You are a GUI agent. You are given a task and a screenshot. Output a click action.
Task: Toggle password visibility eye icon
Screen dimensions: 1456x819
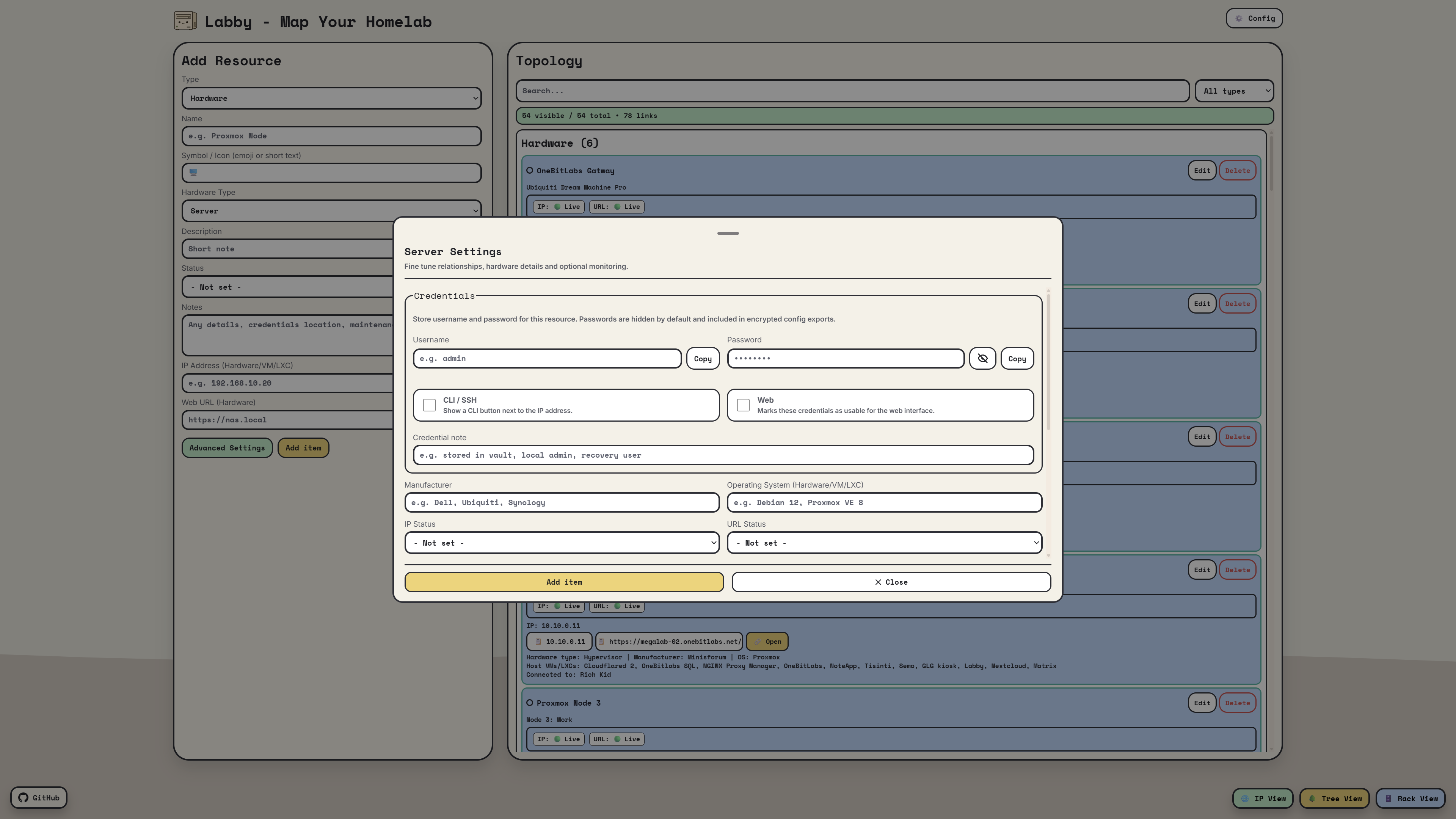982,358
